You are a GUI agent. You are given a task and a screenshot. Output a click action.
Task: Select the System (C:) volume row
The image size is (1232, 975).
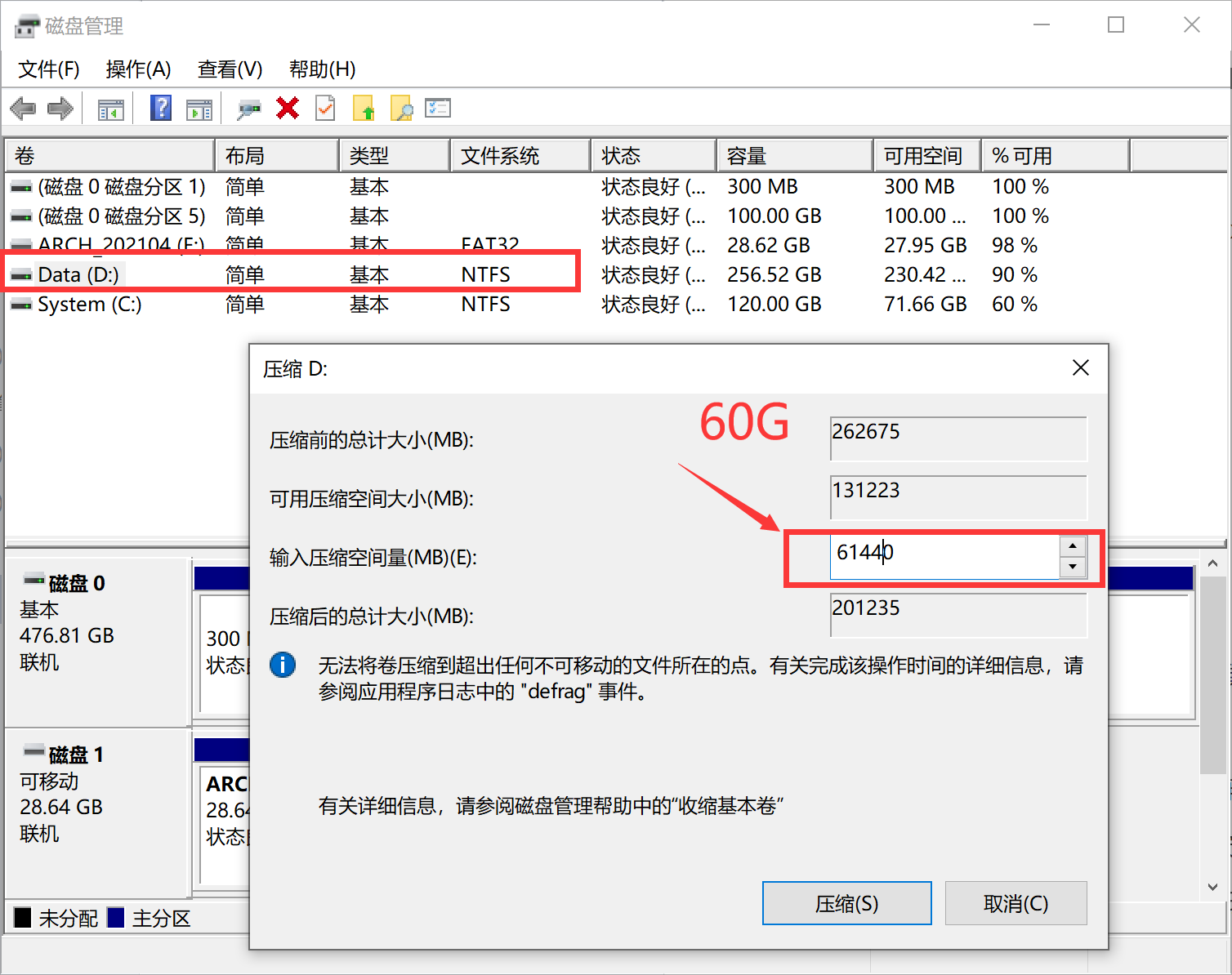pos(617,305)
